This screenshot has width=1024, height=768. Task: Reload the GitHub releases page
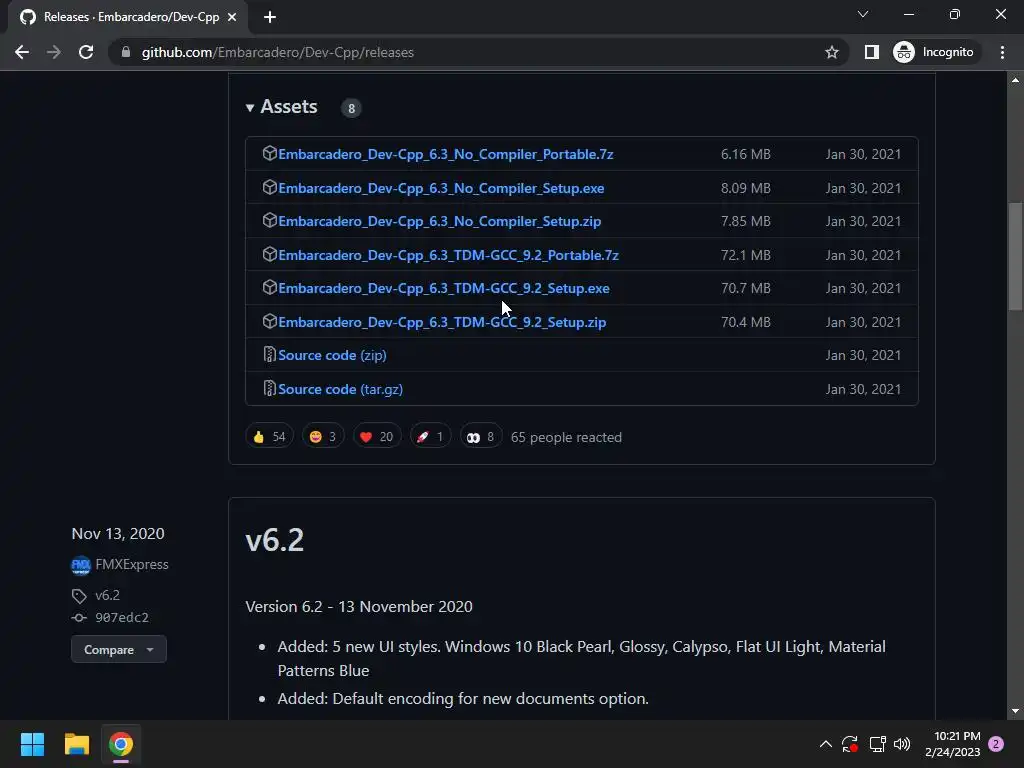point(86,52)
